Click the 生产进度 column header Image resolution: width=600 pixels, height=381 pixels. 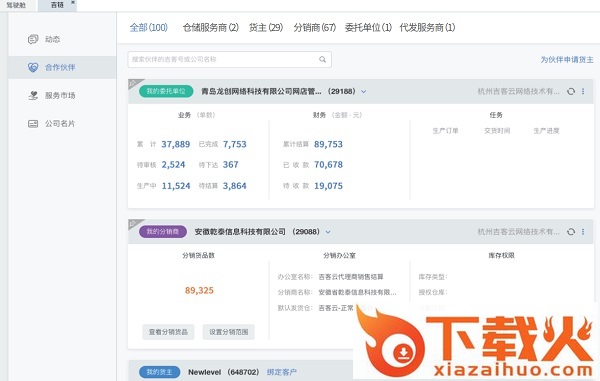[x=546, y=131]
